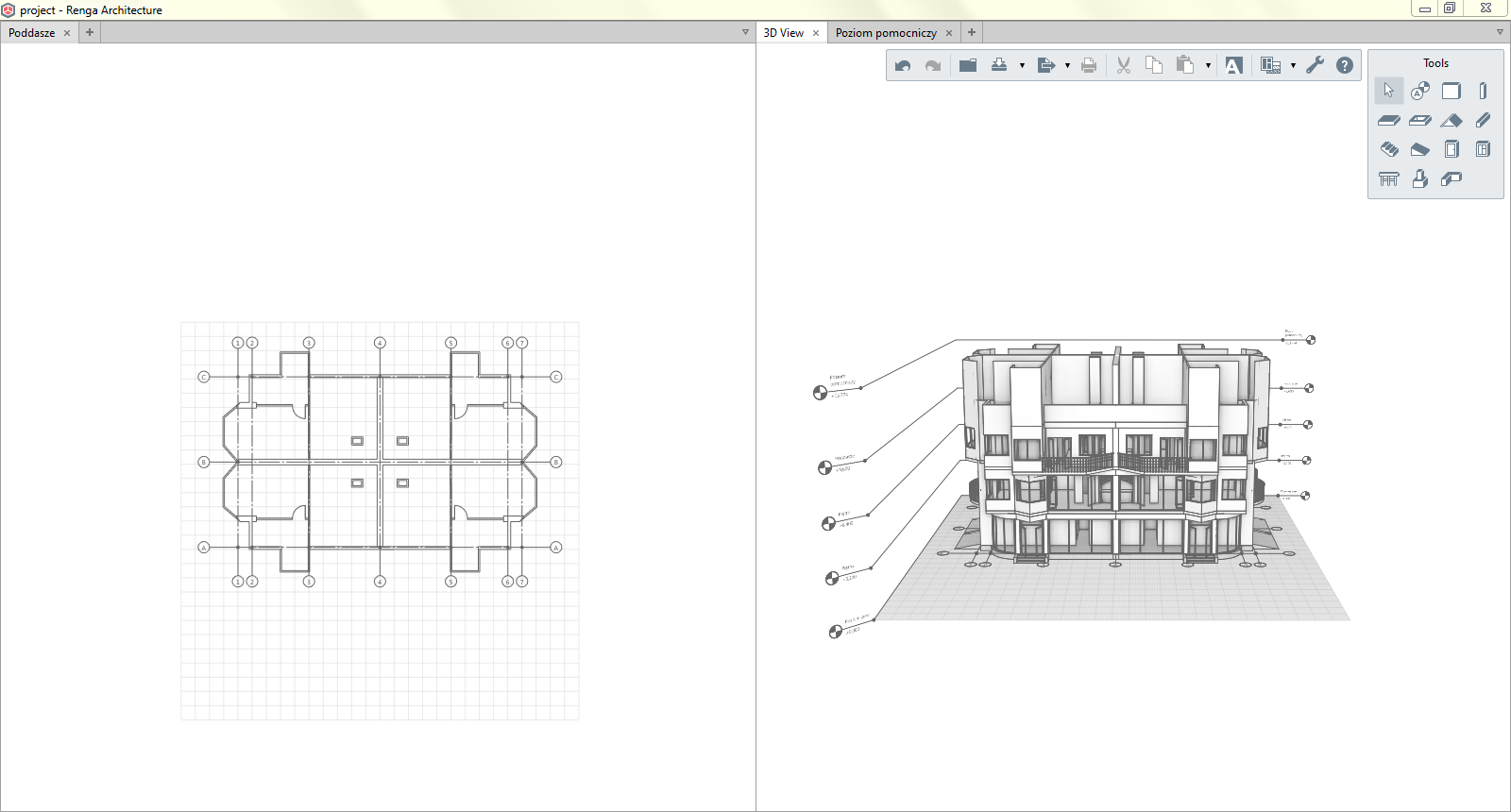Copy the selection with the copy icon
The image size is (1511, 812).
pyautogui.click(x=1154, y=65)
